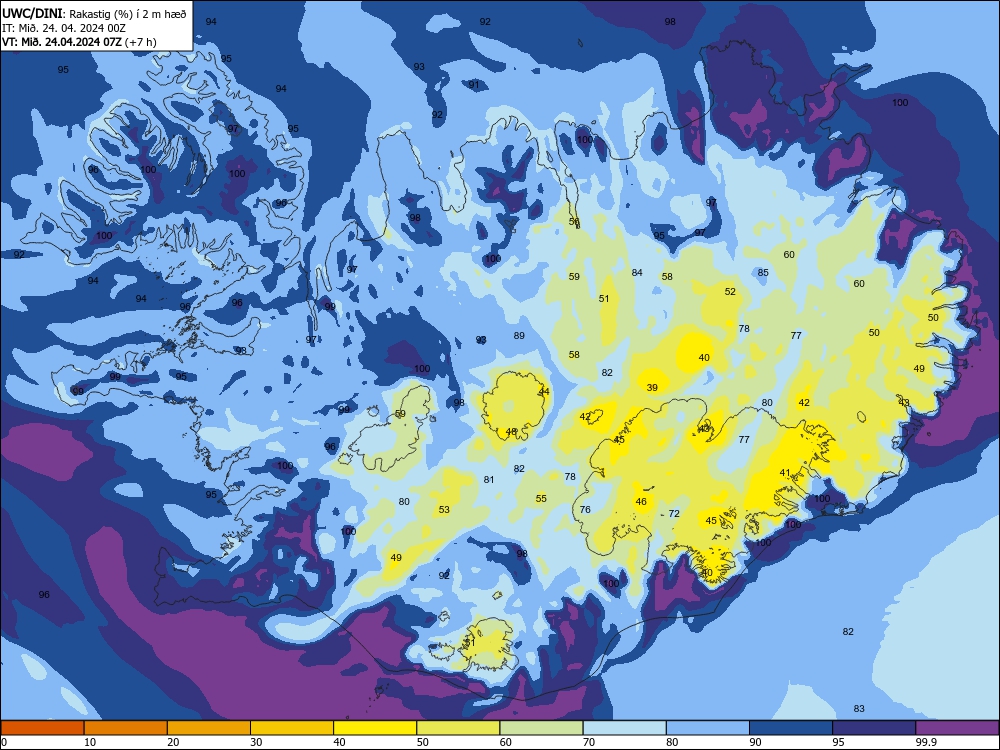Select the humidity value "89" on the map
1000x750 pixels.
[519, 335]
